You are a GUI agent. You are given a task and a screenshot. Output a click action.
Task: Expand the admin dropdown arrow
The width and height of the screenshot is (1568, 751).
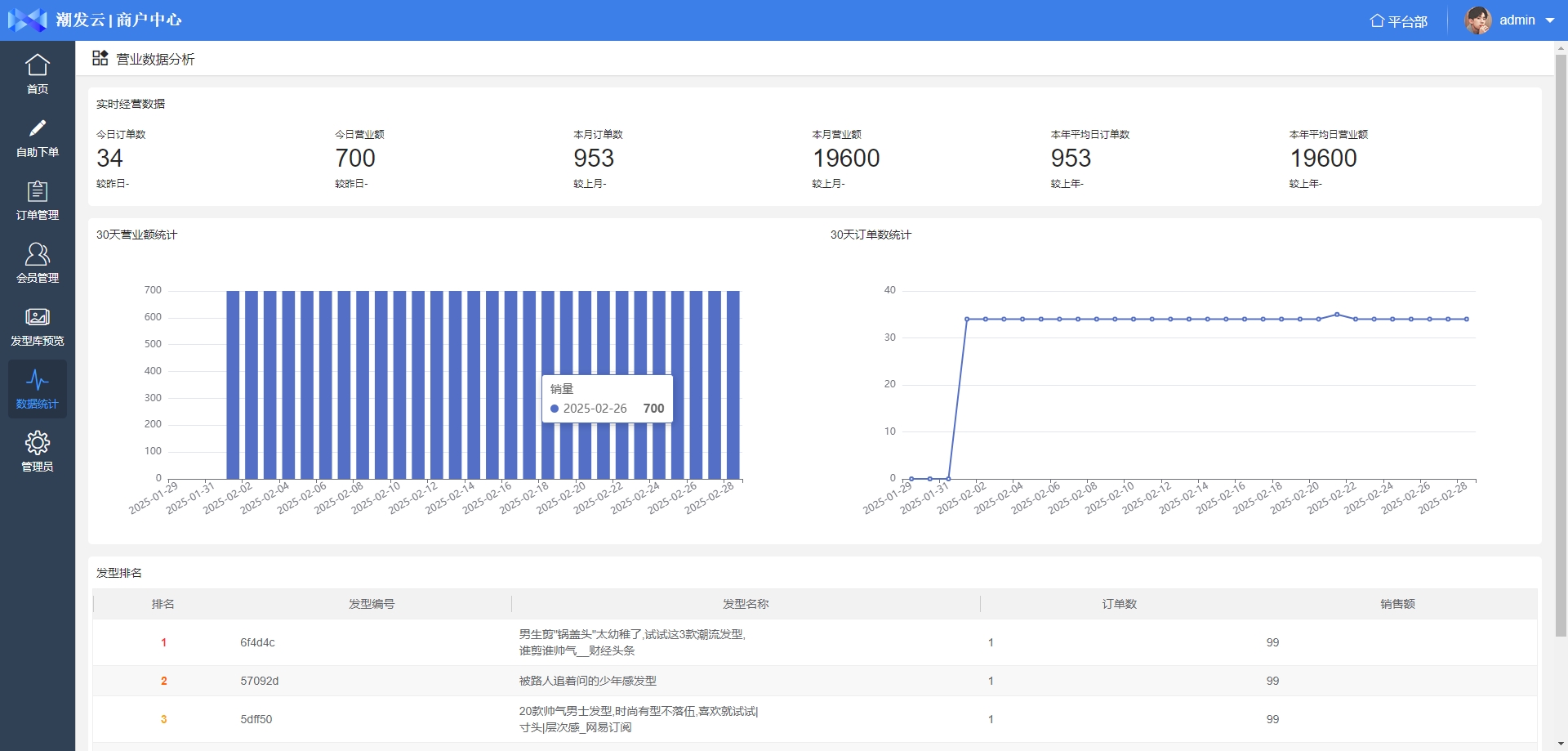point(1550,20)
